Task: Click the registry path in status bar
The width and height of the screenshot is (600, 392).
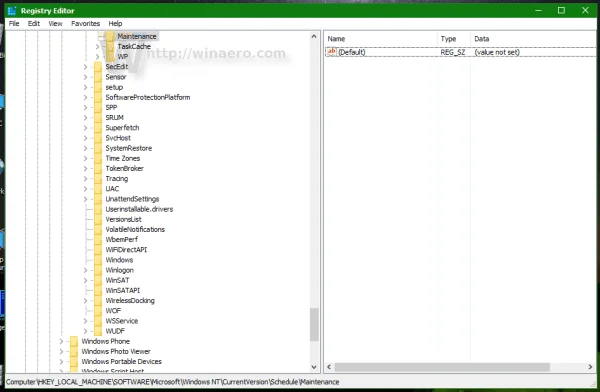Action: (173, 382)
